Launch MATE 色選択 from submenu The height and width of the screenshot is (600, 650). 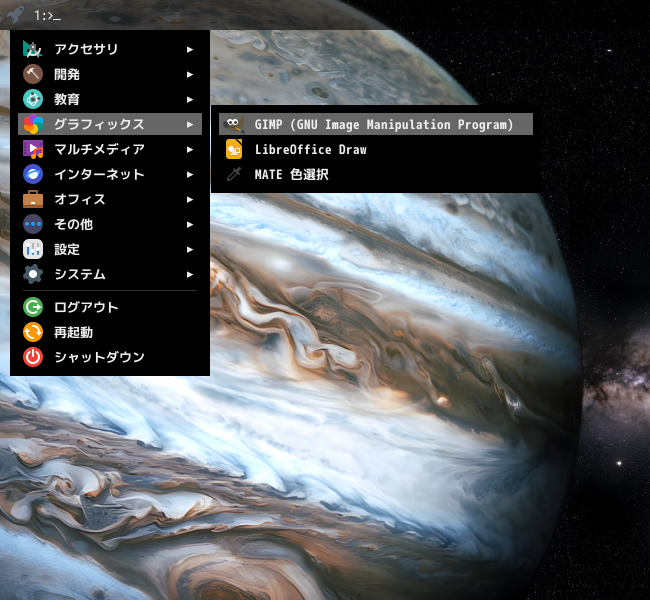[x=376, y=174]
